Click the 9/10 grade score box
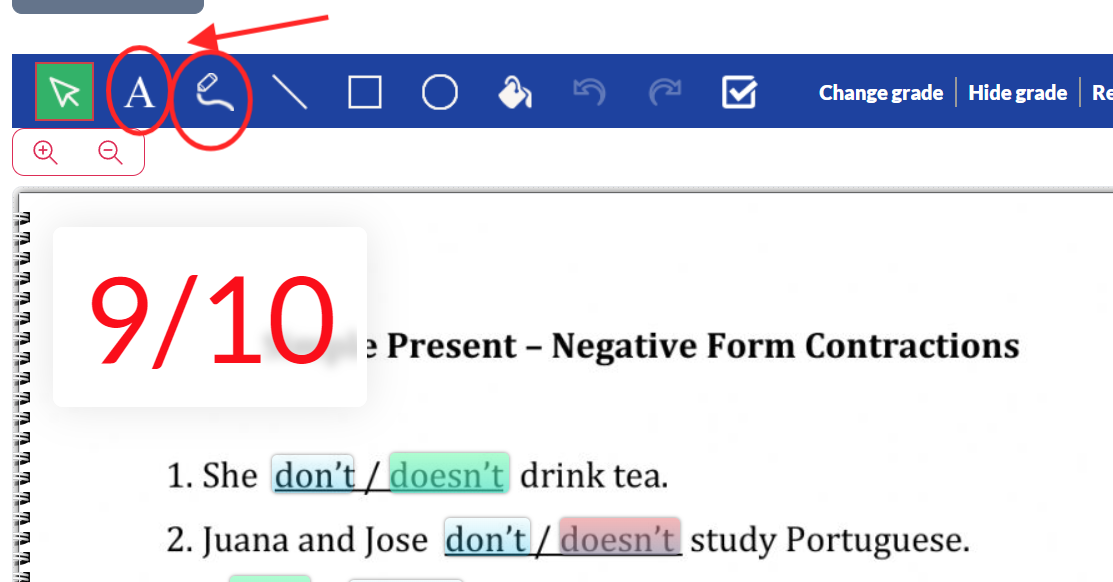 point(210,317)
